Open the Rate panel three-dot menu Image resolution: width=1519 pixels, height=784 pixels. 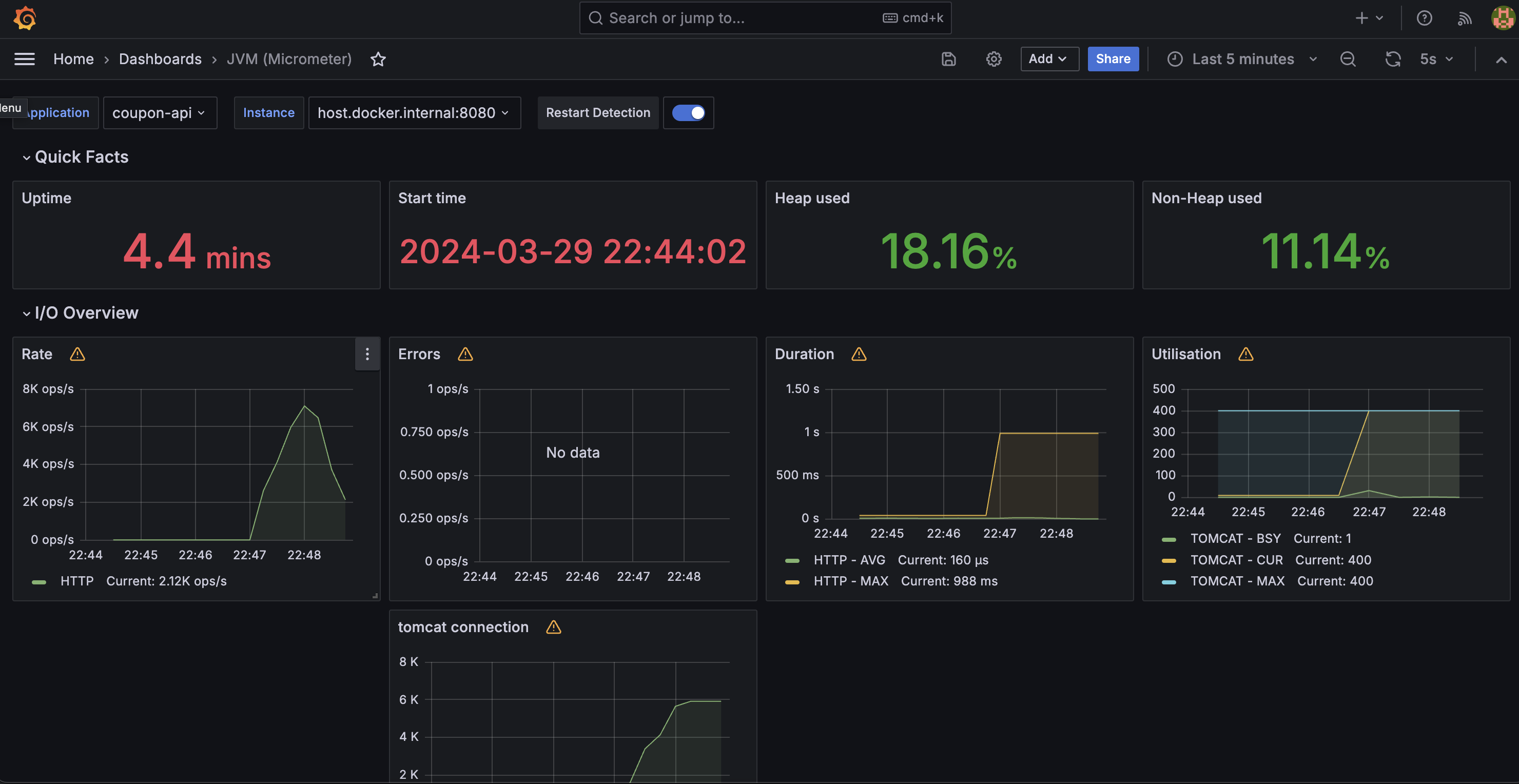click(x=367, y=354)
